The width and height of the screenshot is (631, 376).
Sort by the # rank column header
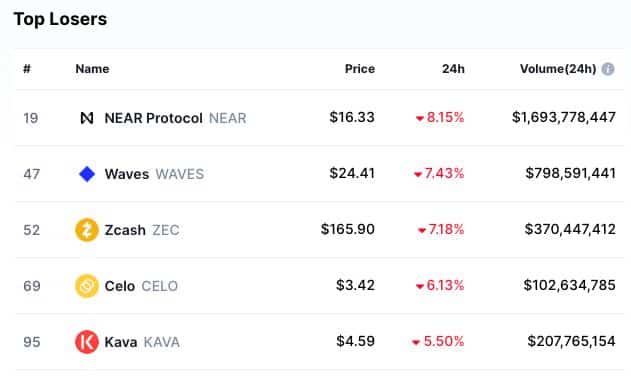[x=27, y=69]
